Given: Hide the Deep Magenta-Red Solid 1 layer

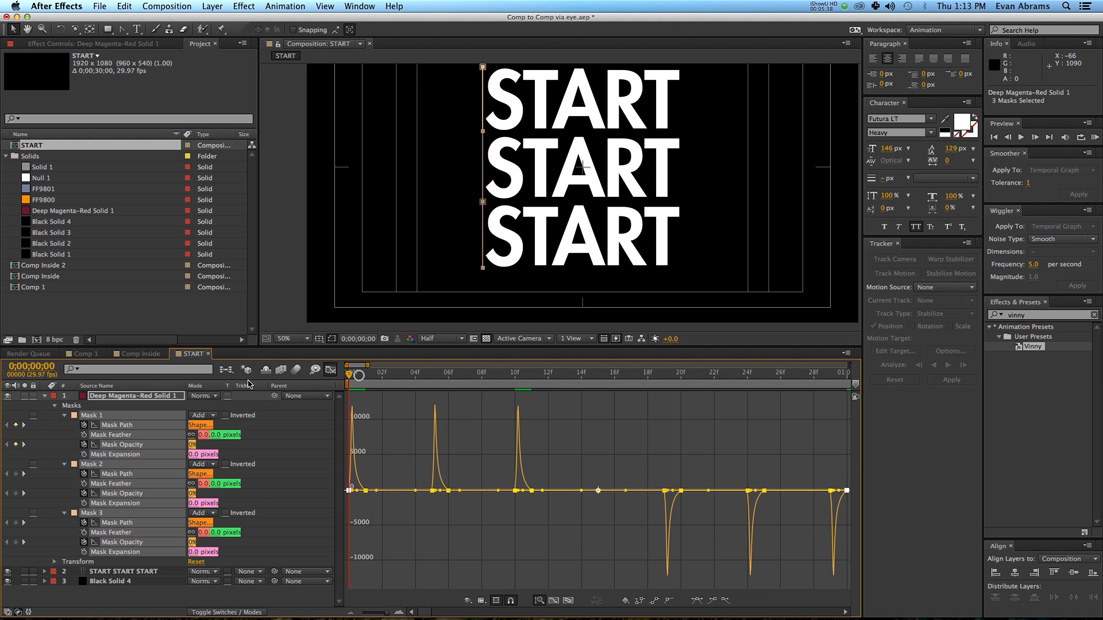Looking at the screenshot, I should [8, 396].
